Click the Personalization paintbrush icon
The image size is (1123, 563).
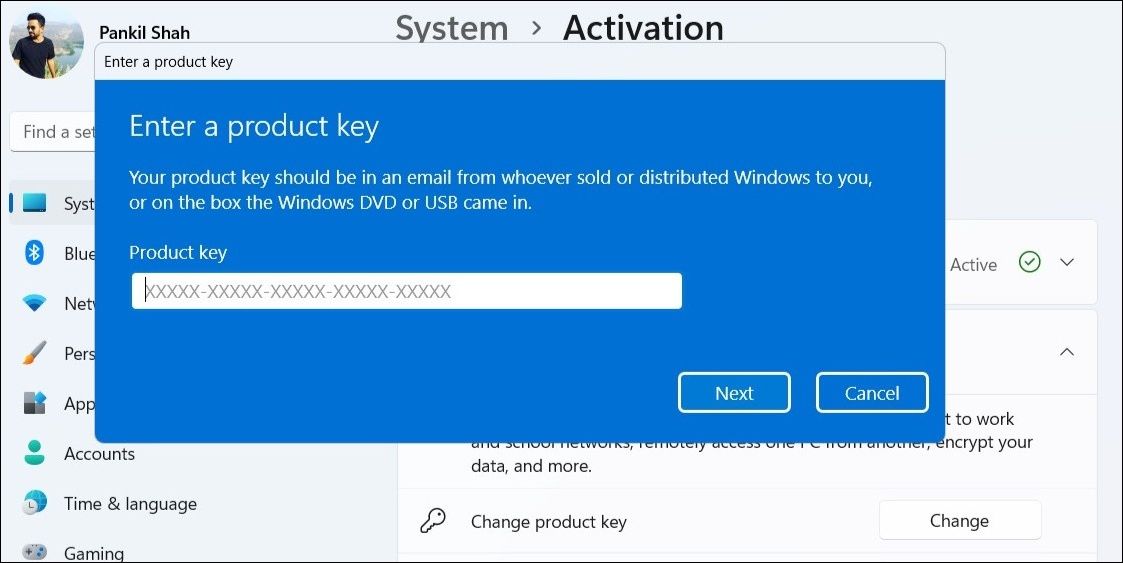click(35, 353)
